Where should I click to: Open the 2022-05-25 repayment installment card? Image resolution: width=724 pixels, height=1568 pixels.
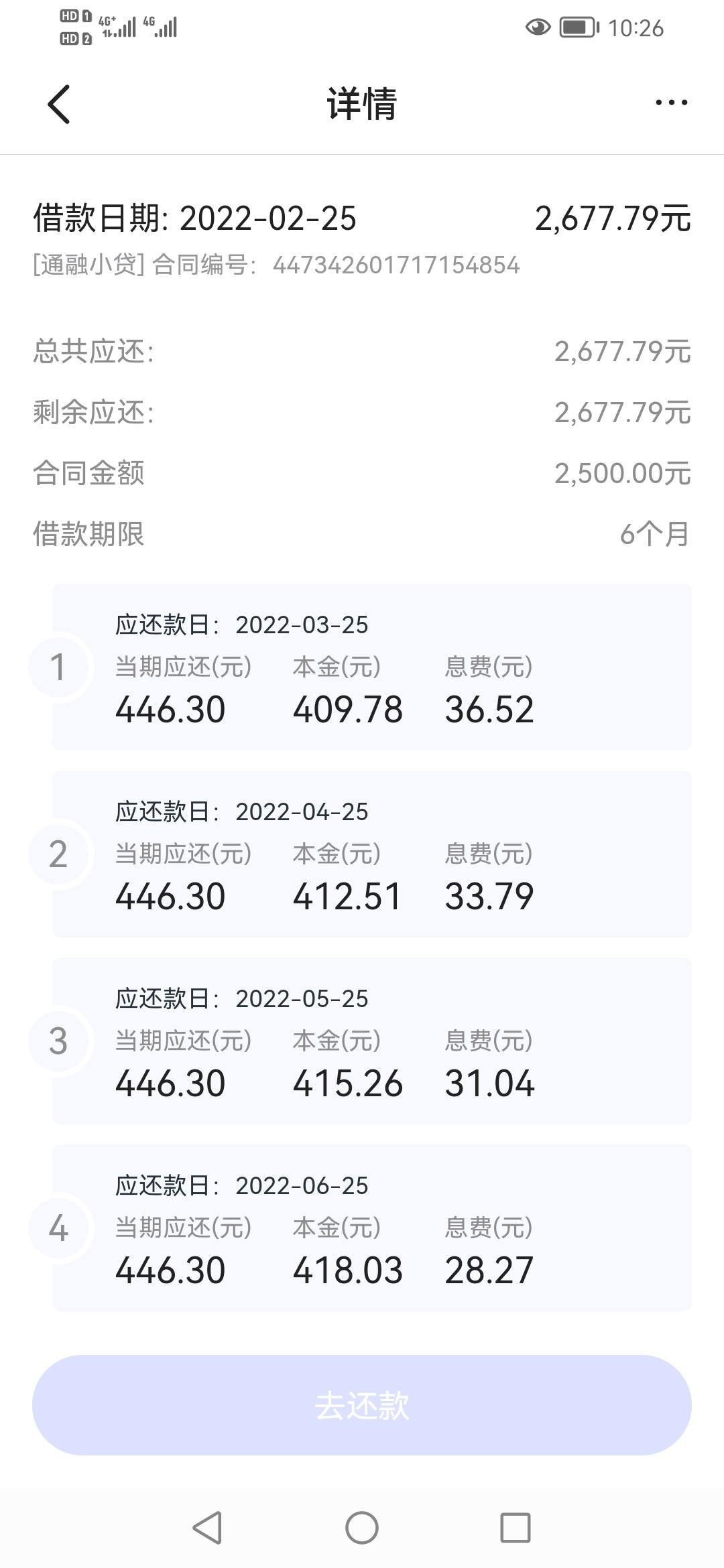(372, 1041)
